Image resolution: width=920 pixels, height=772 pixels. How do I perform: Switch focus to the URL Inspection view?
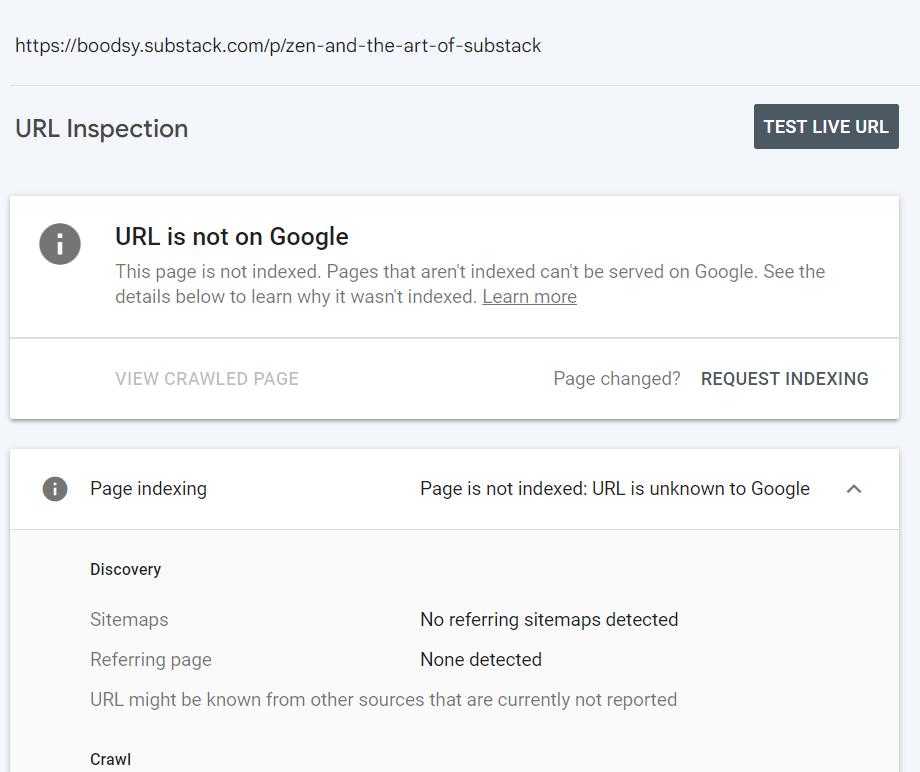point(101,128)
